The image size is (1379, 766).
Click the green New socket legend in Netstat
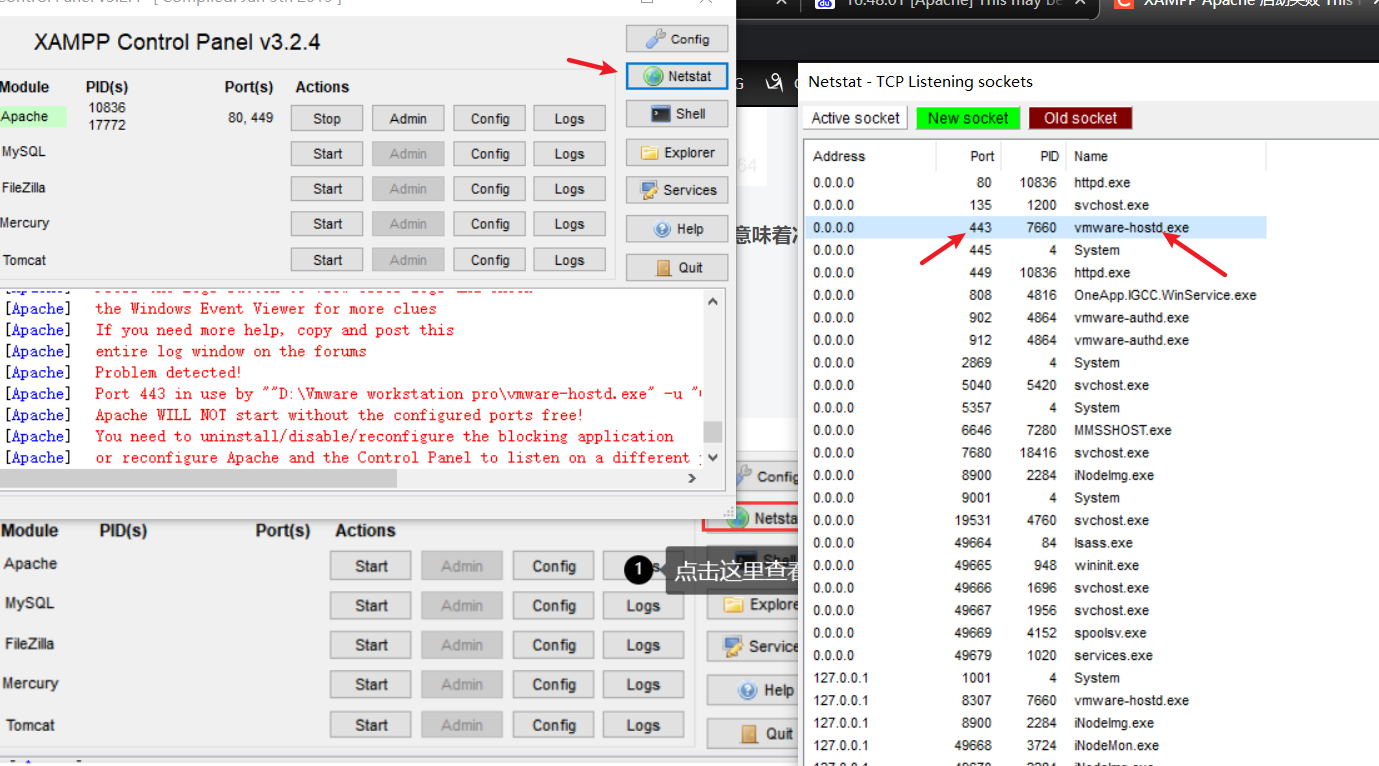pyautogui.click(x=968, y=118)
